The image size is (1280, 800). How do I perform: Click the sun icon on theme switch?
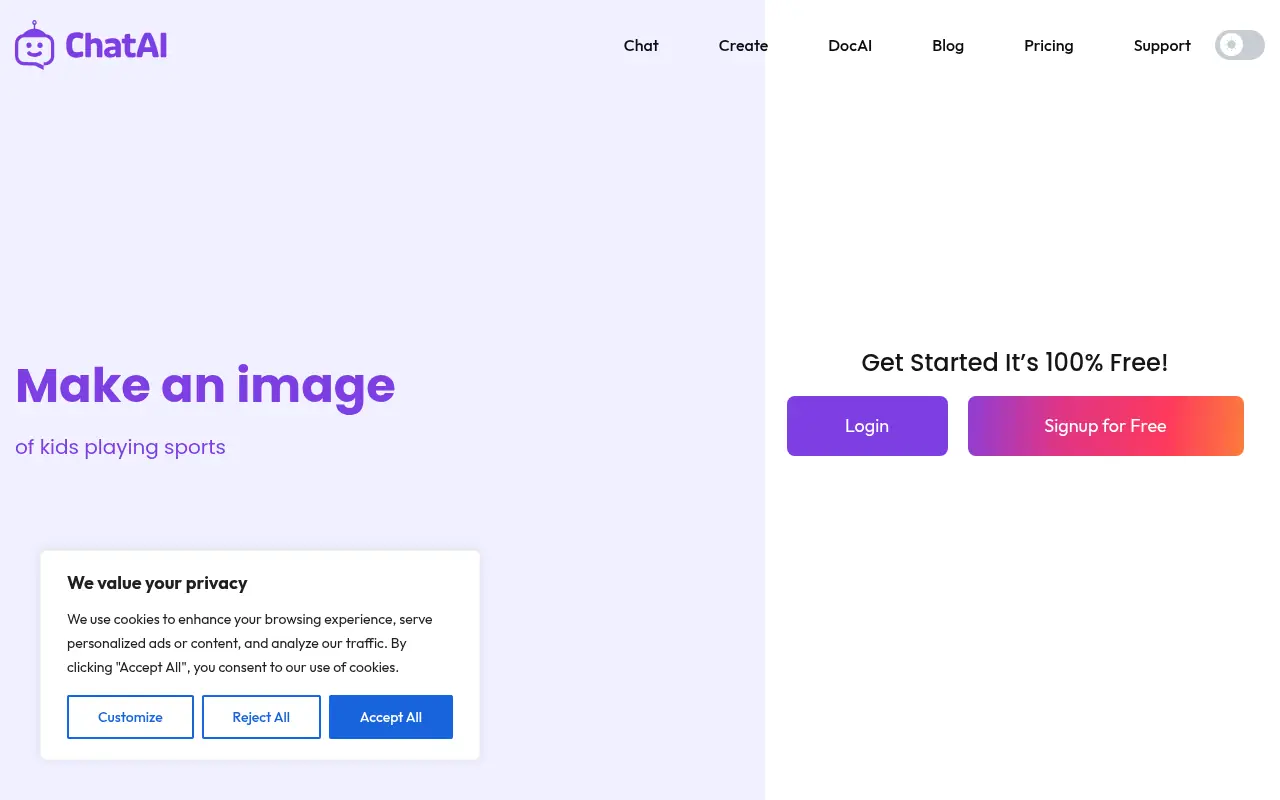coord(1231,45)
